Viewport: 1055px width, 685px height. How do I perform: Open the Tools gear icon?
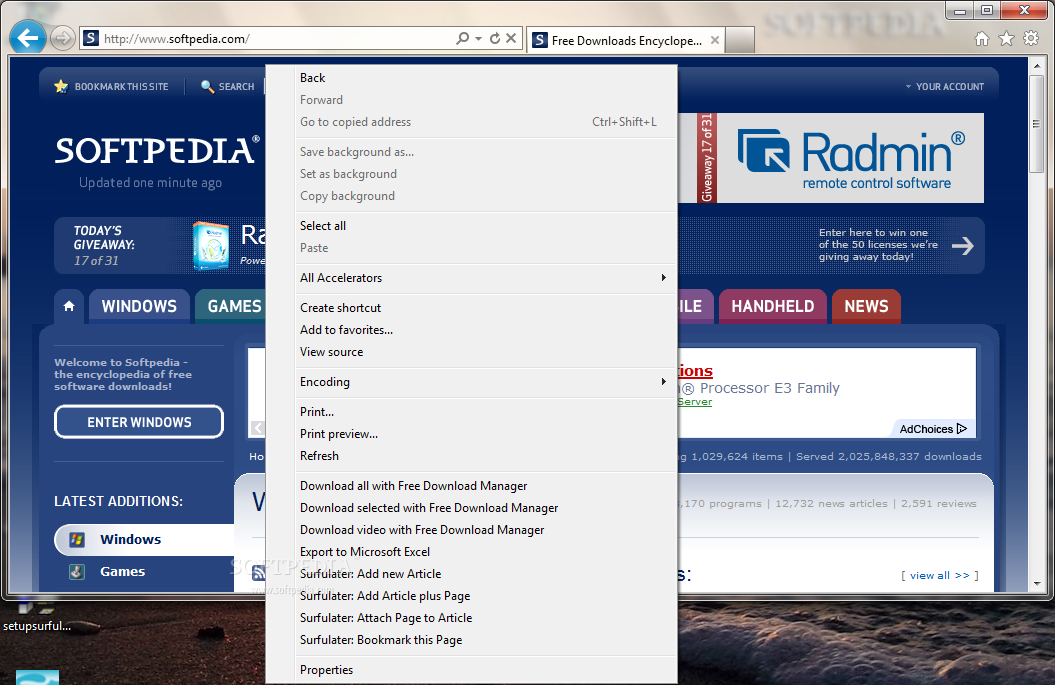pyautogui.click(x=1031, y=38)
